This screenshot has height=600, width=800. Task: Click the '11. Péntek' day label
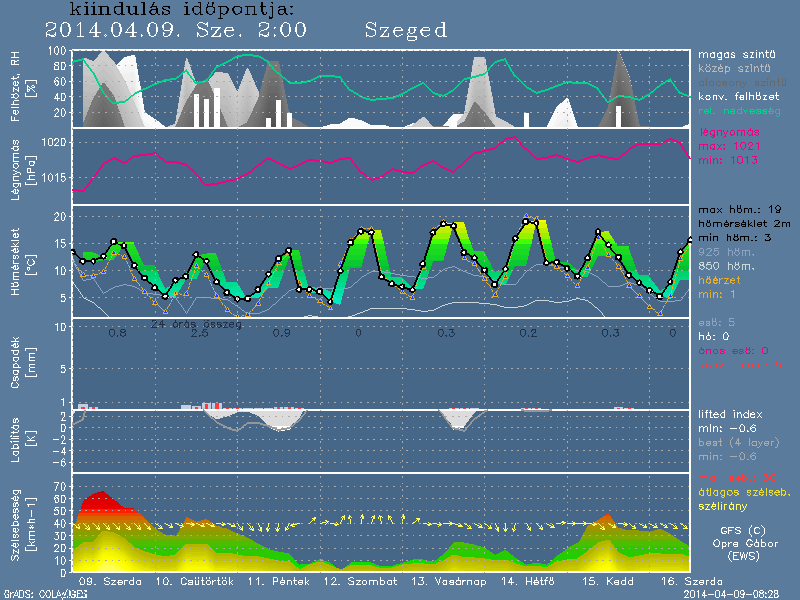pos(272,581)
